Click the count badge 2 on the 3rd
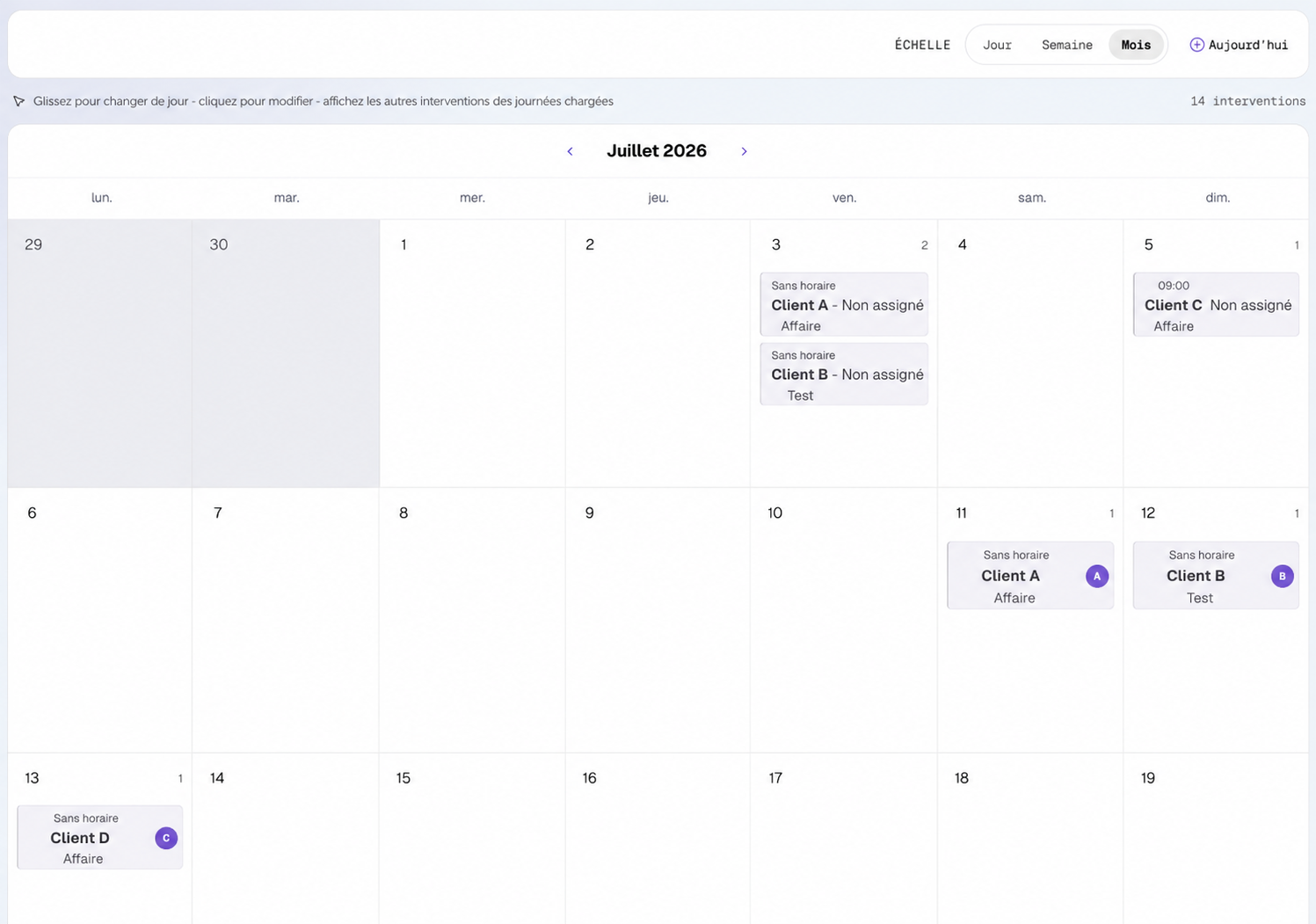The height and width of the screenshot is (924, 1316). 924,245
